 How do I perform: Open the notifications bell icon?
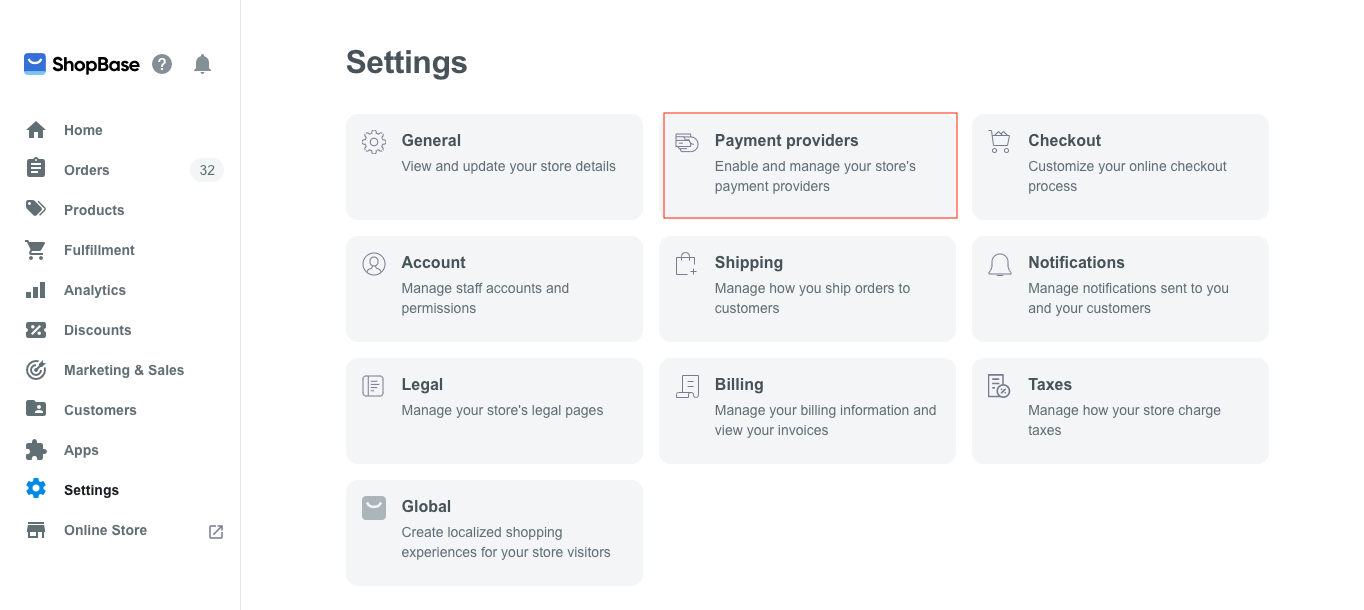click(x=202, y=64)
